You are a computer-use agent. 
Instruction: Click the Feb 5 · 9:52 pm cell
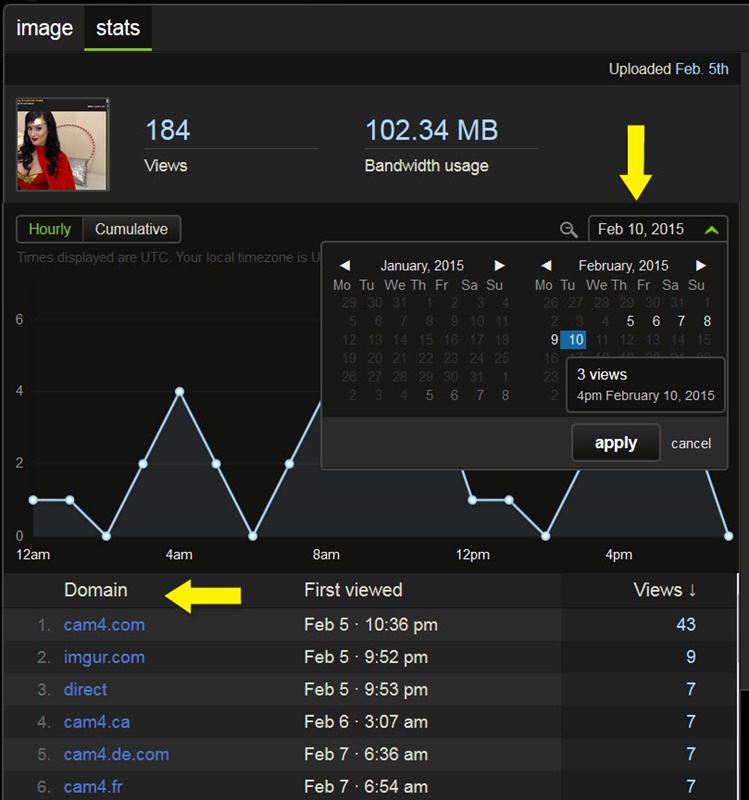click(366, 657)
